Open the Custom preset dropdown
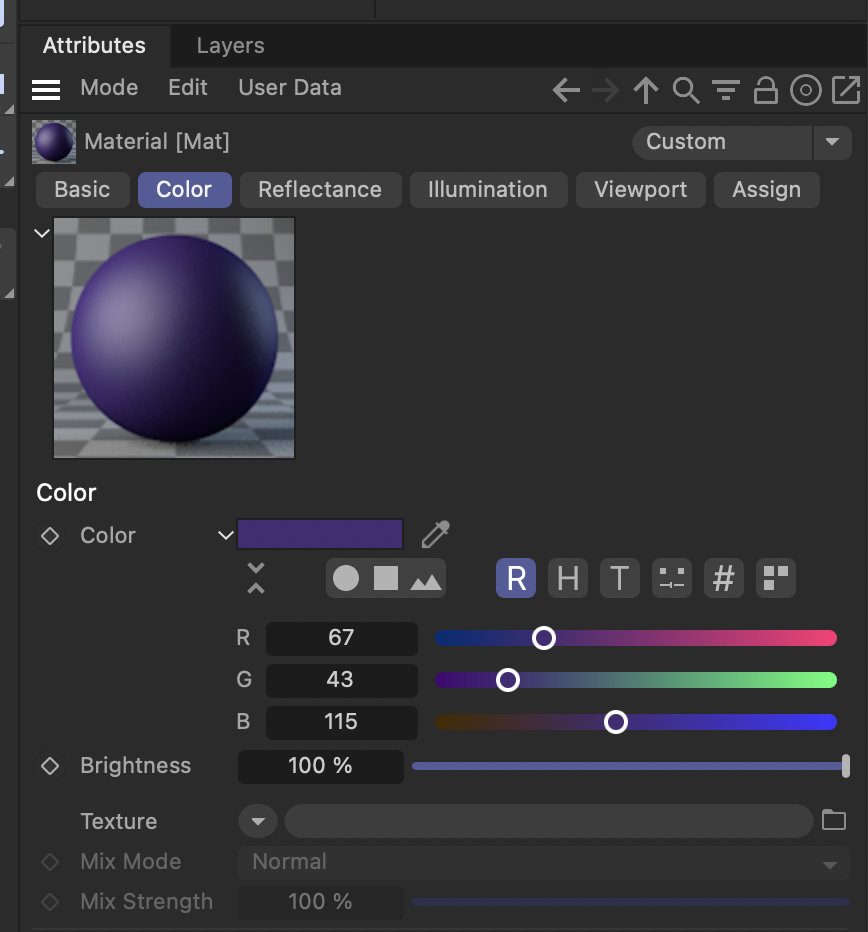The height and width of the screenshot is (932, 868). 833,142
